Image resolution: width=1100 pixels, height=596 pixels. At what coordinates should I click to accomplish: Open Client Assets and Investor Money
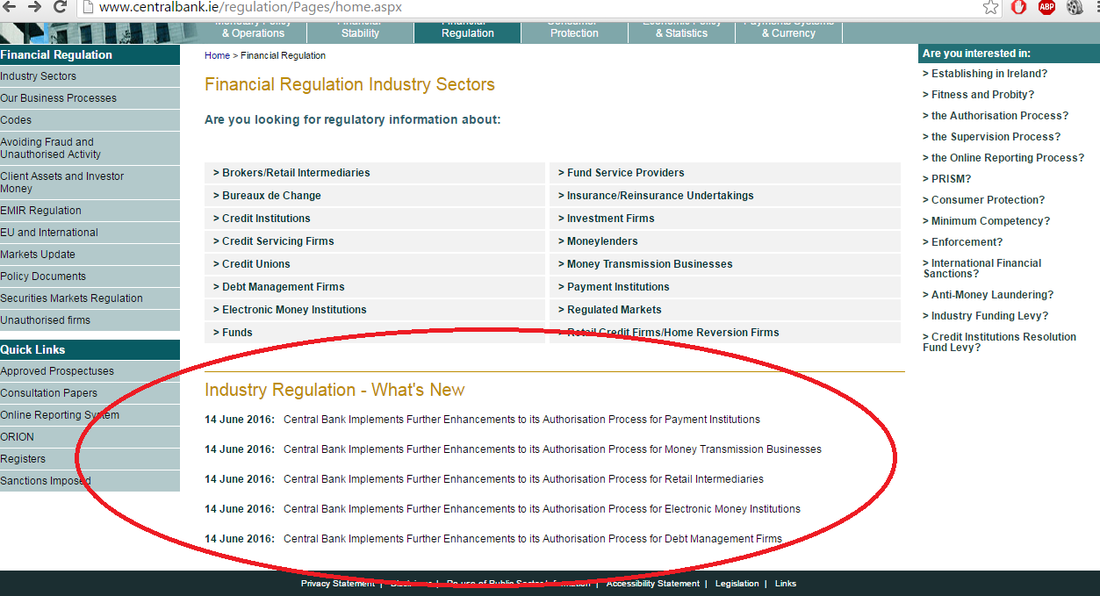(90, 182)
